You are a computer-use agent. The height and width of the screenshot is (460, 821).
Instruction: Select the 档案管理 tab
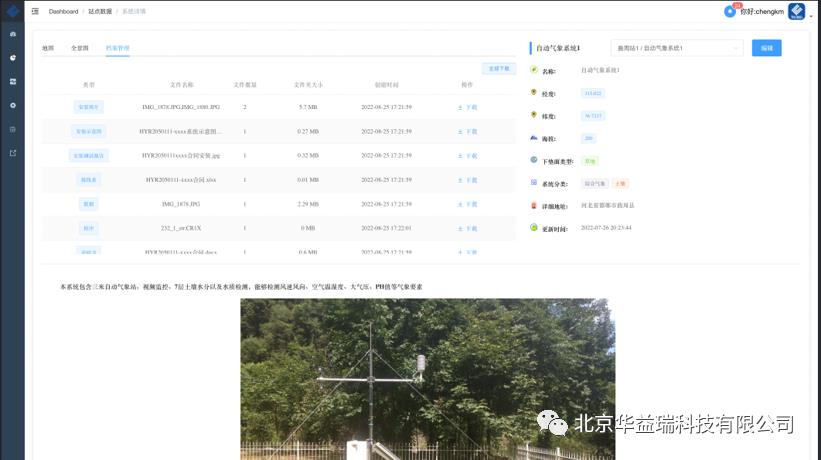click(117, 48)
